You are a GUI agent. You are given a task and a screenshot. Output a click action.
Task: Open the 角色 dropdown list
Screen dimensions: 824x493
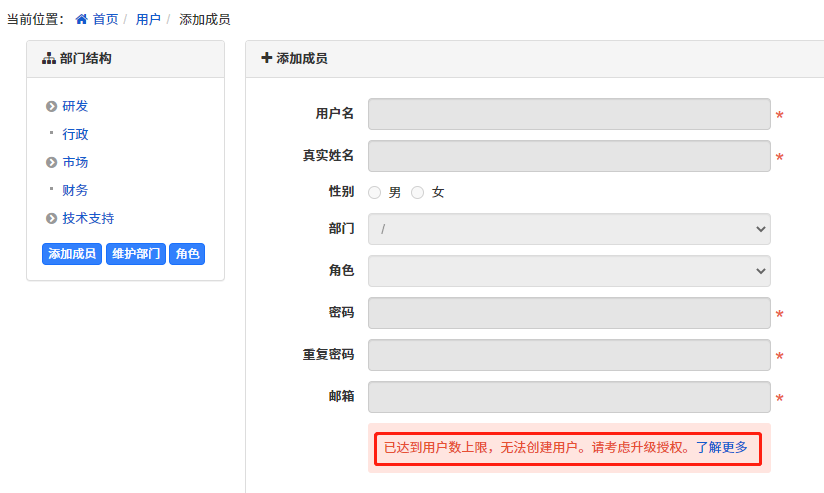pyautogui.click(x=569, y=271)
